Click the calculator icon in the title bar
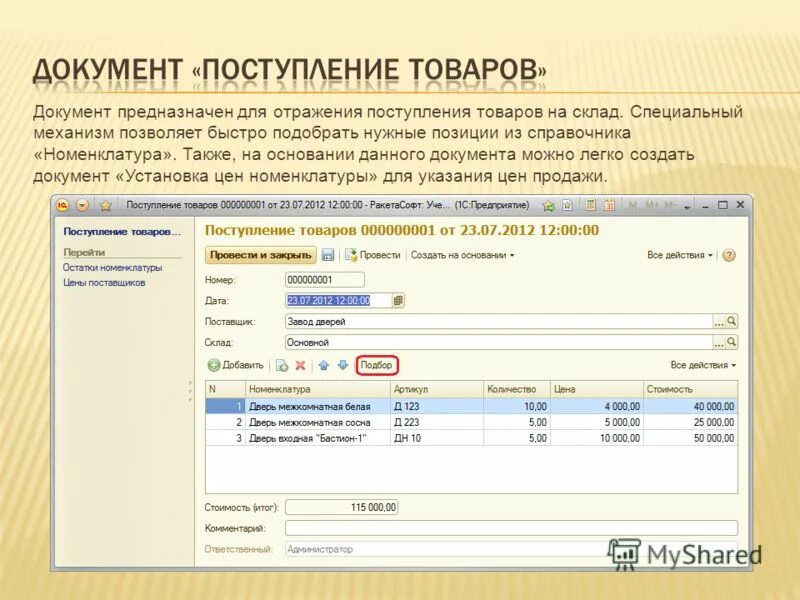Viewport: 800px width, 600px height. 590,205
